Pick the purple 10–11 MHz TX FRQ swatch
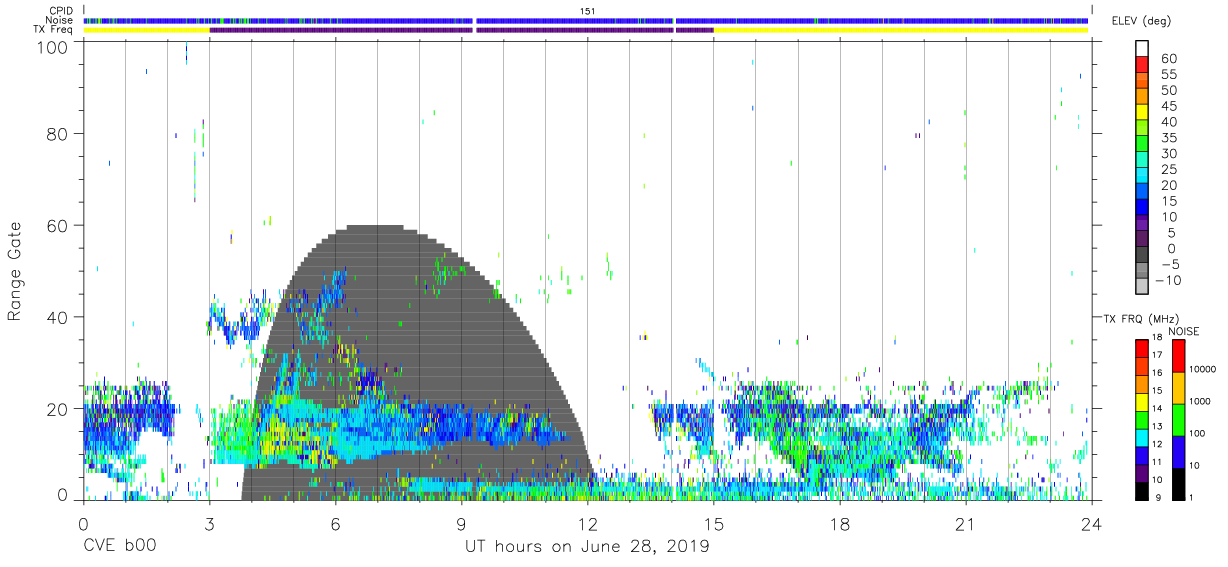This screenshot has height=567, width=1228. pyautogui.click(x=1141, y=474)
